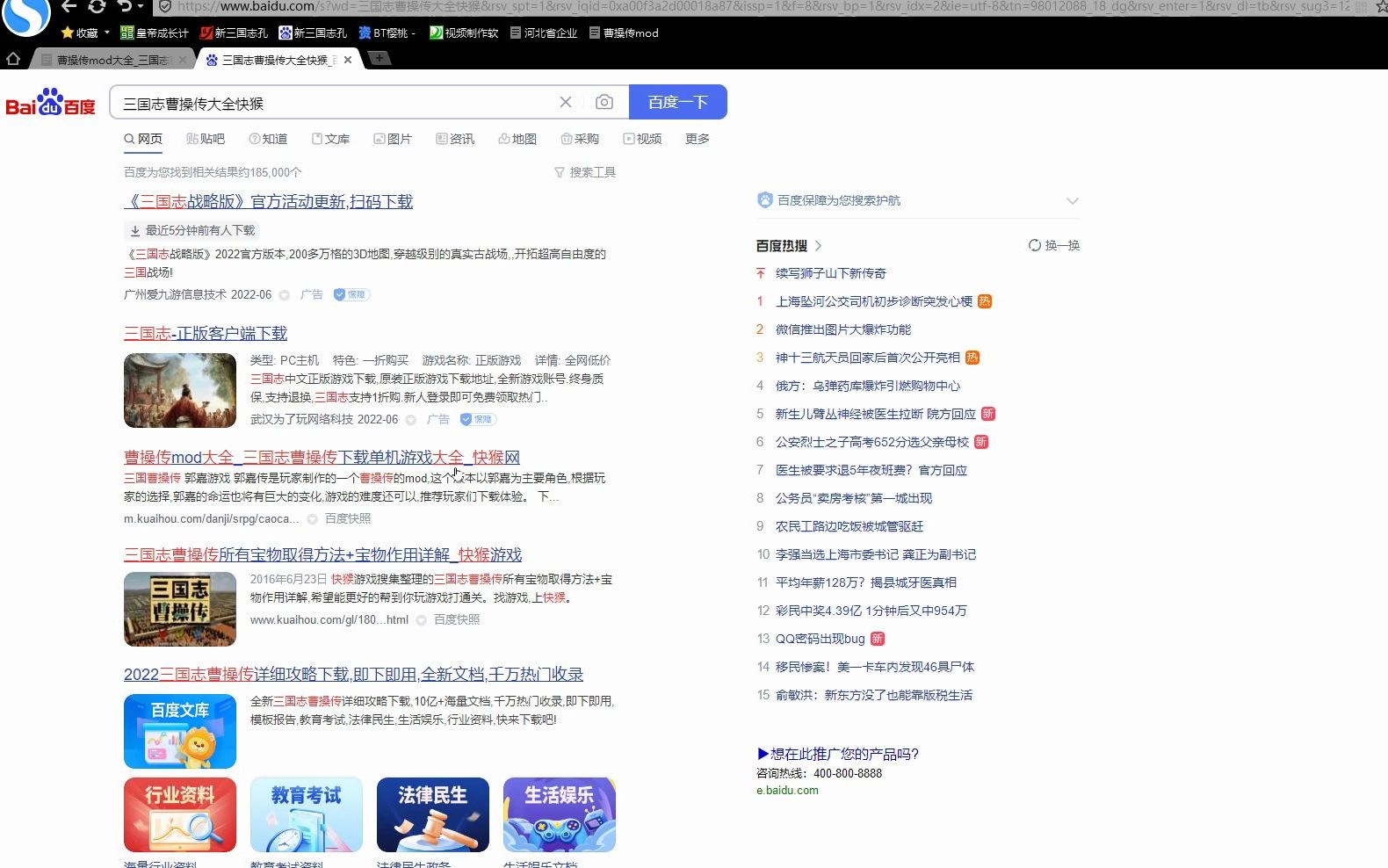The width and height of the screenshot is (1388, 868).
Task: Click the 三国志 game painting thumbnail
Action: [x=180, y=390]
